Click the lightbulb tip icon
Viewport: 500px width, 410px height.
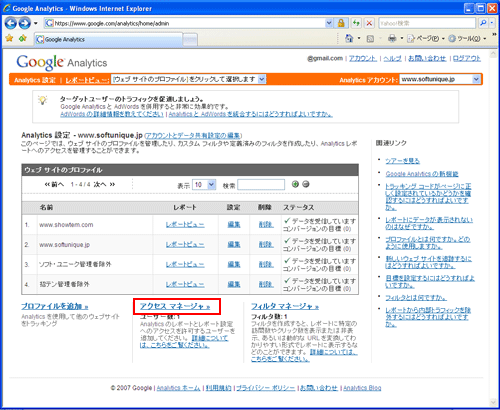pyautogui.click(x=42, y=100)
